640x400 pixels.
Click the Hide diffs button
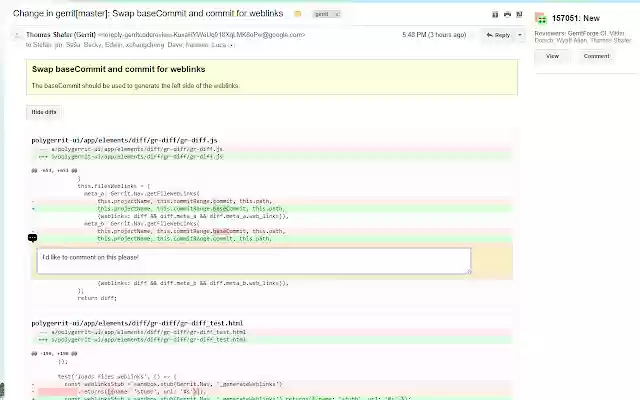pos(44,112)
